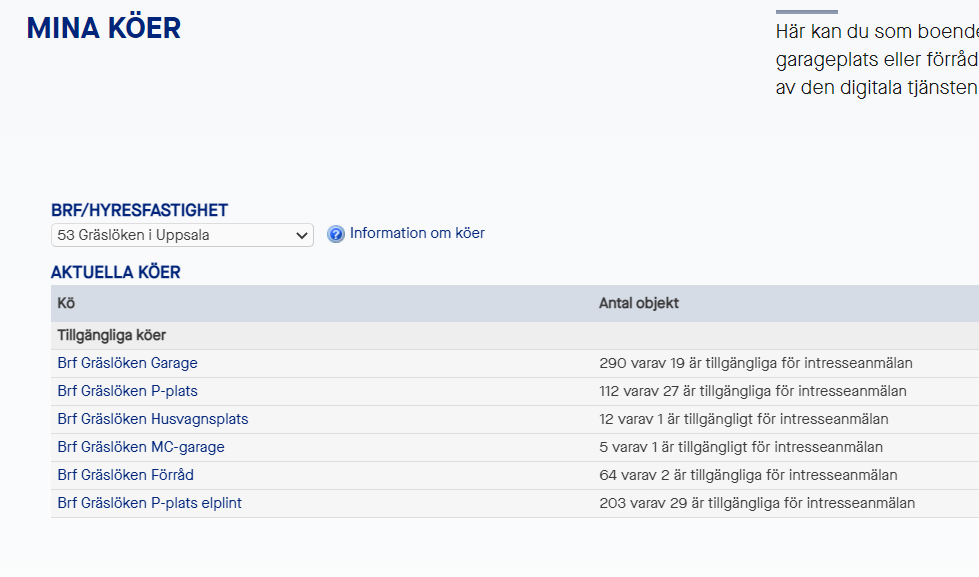Image resolution: width=979 pixels, height=577 pixels.
Task: Open the Brf Gräslöken Garage queue
Action: click(x=127, y=363)
